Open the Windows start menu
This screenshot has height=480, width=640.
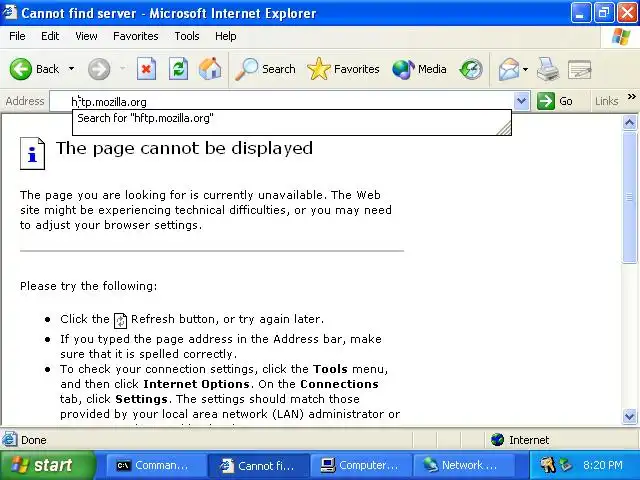point(46,465)
